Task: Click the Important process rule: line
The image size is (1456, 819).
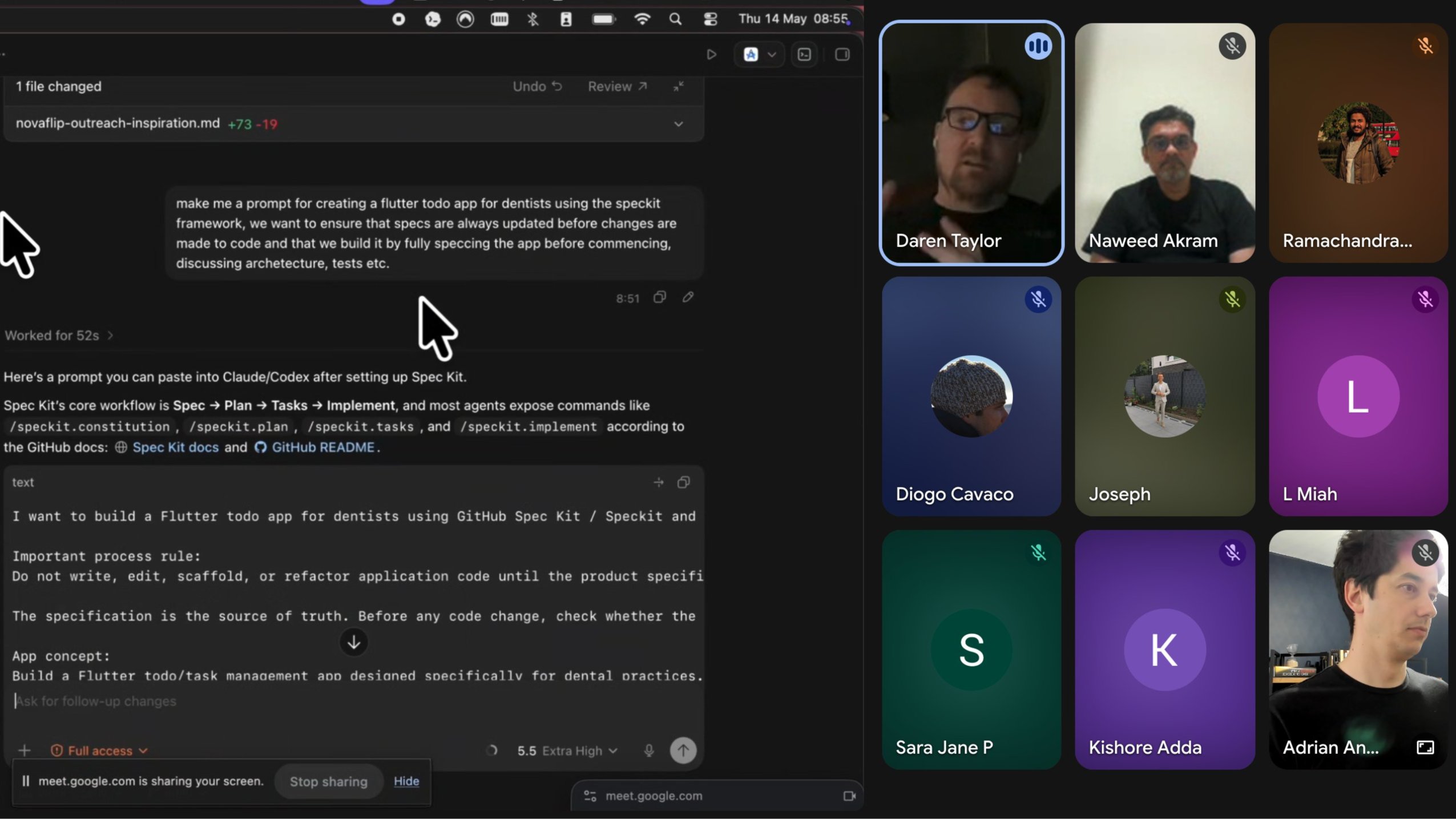Action: pyautogui.click(x=107, y=556)
